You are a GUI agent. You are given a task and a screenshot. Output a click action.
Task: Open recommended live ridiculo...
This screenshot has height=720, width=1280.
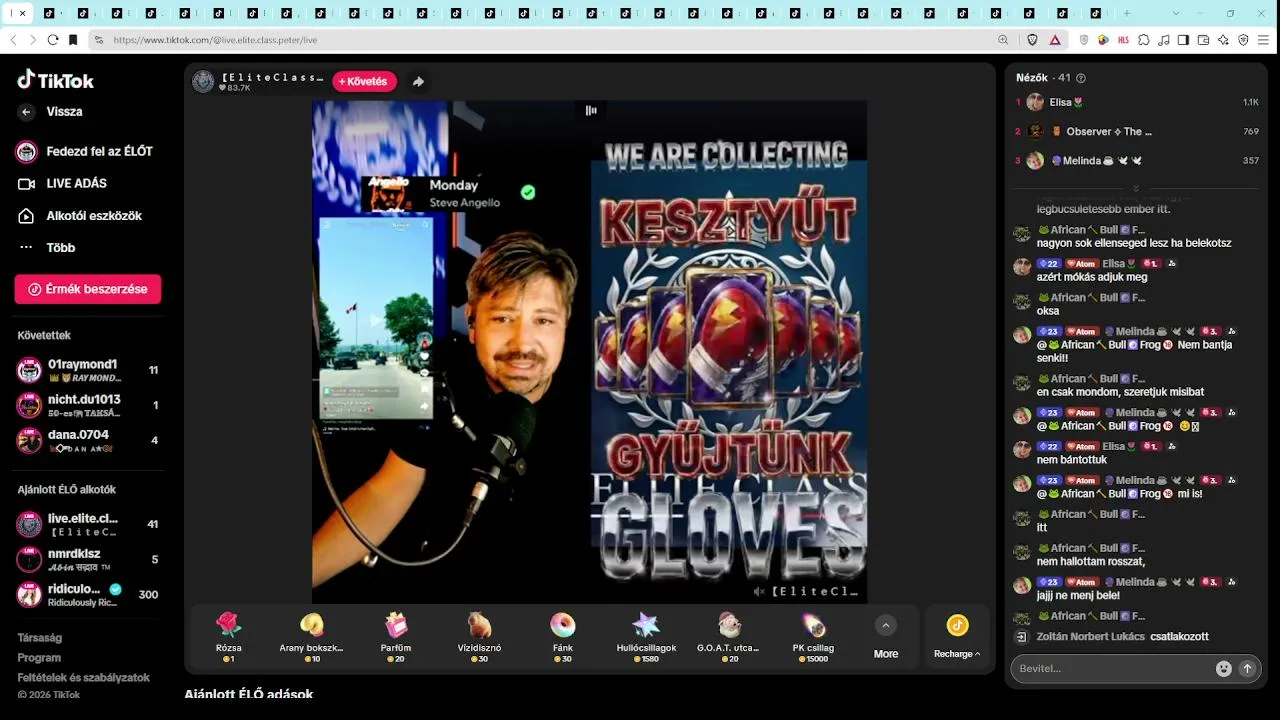tap(88, 594)
